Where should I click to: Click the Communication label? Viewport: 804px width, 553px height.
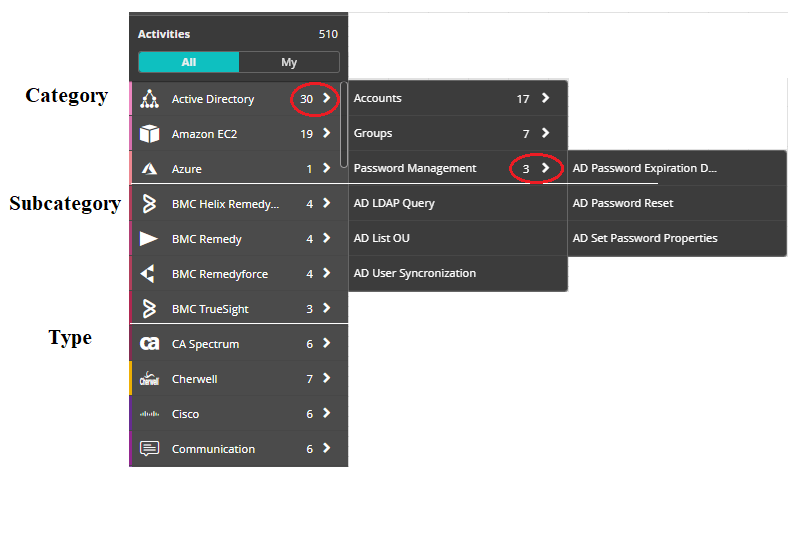point(213,449)
